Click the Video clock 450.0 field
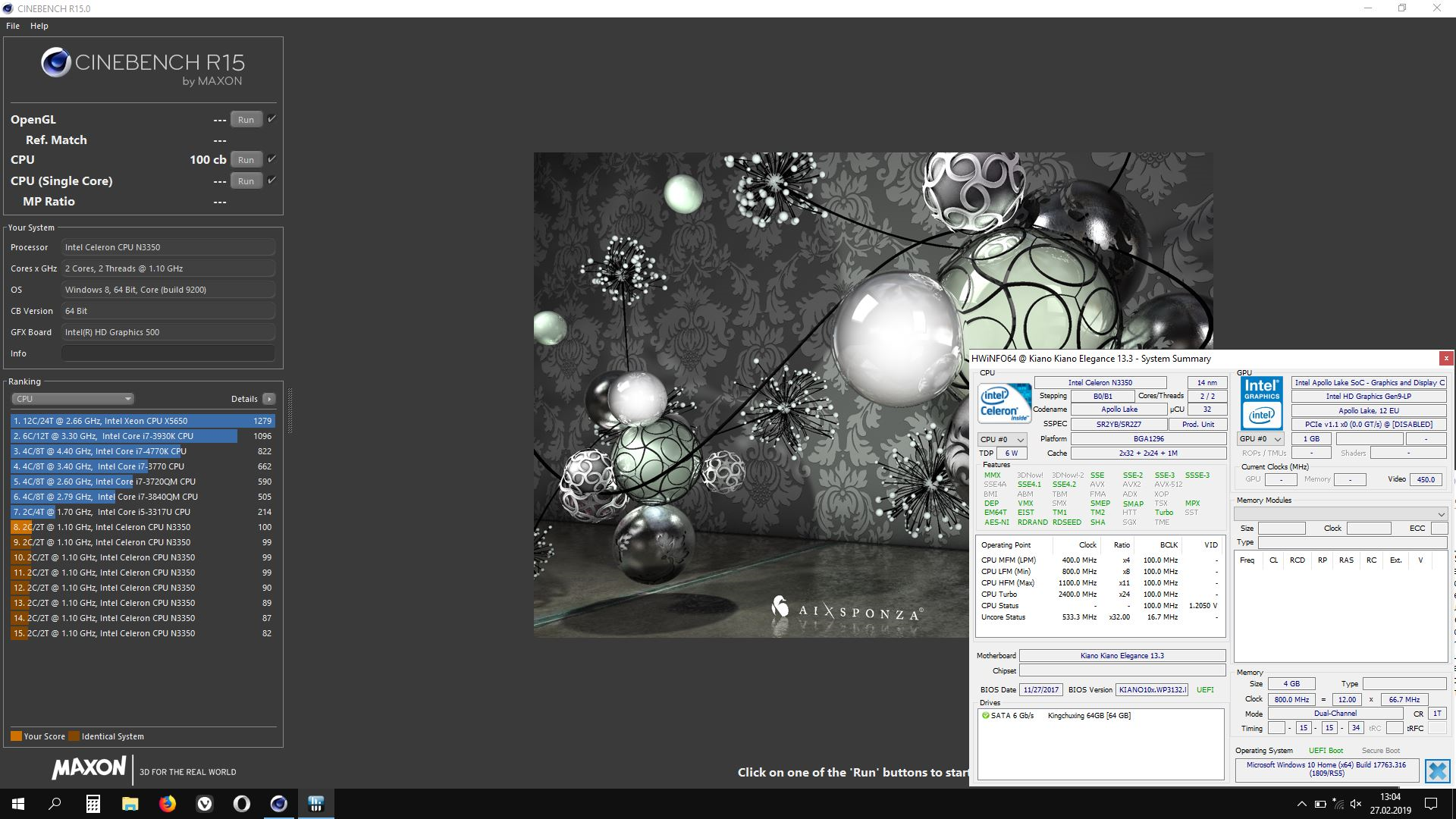The image size is (1456, 819). (1426, 479)
